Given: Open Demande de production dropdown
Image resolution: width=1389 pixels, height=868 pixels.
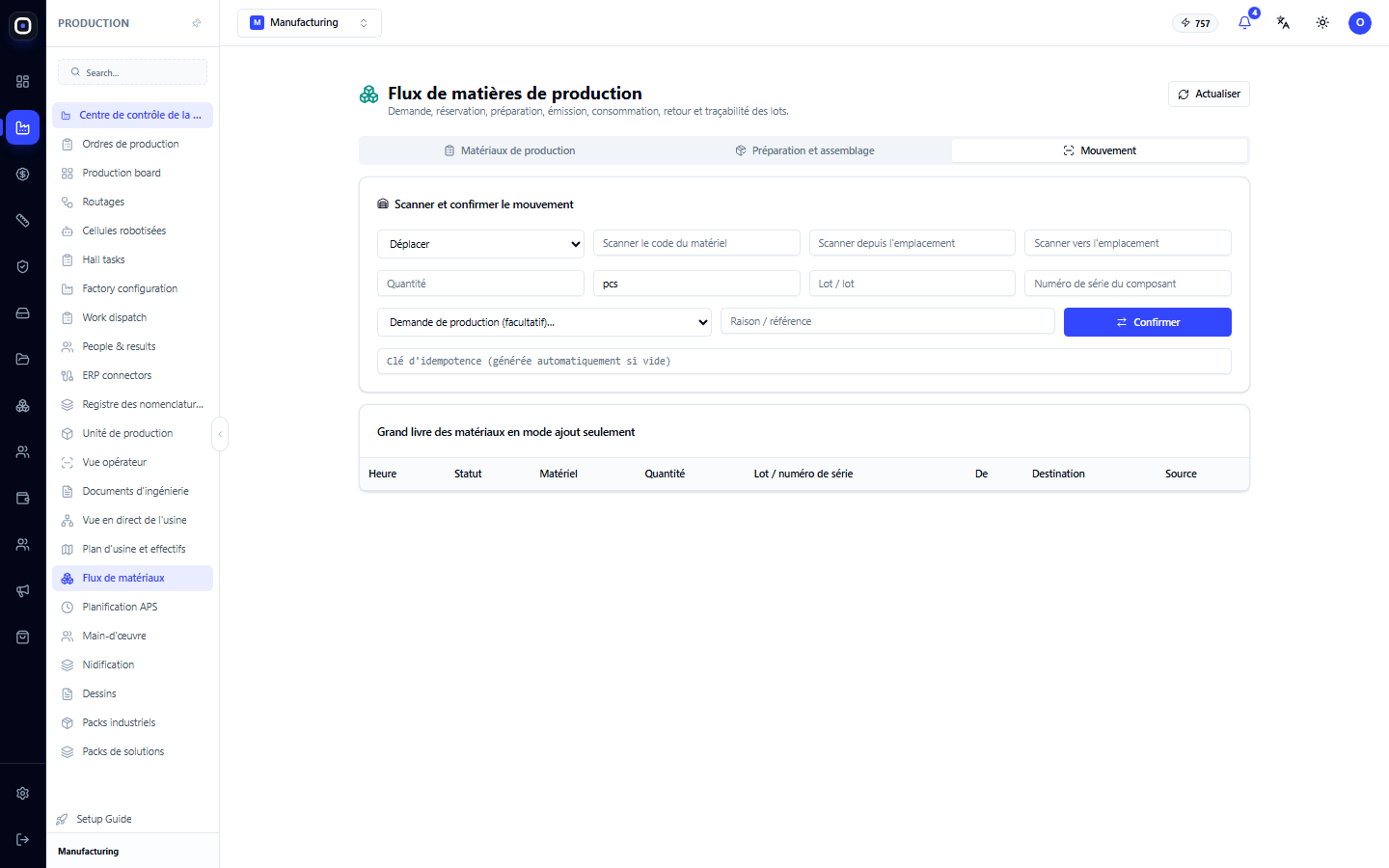Looking at the screenshot, I should tap(544, 322).
